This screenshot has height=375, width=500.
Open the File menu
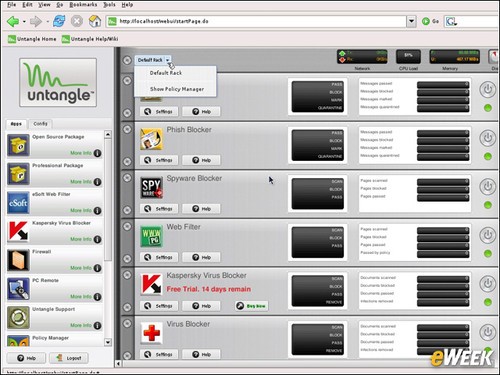coord(12,5)
